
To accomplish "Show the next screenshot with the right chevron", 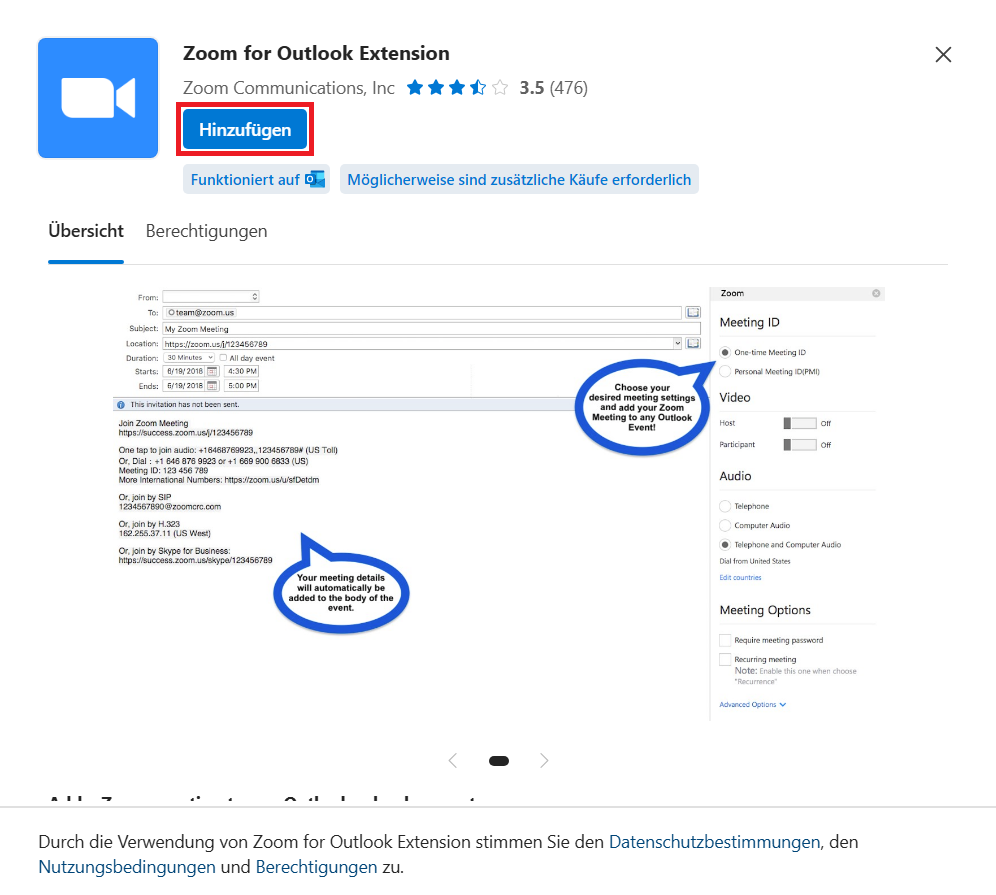I will pyautogui.click(x=544, y=760).
